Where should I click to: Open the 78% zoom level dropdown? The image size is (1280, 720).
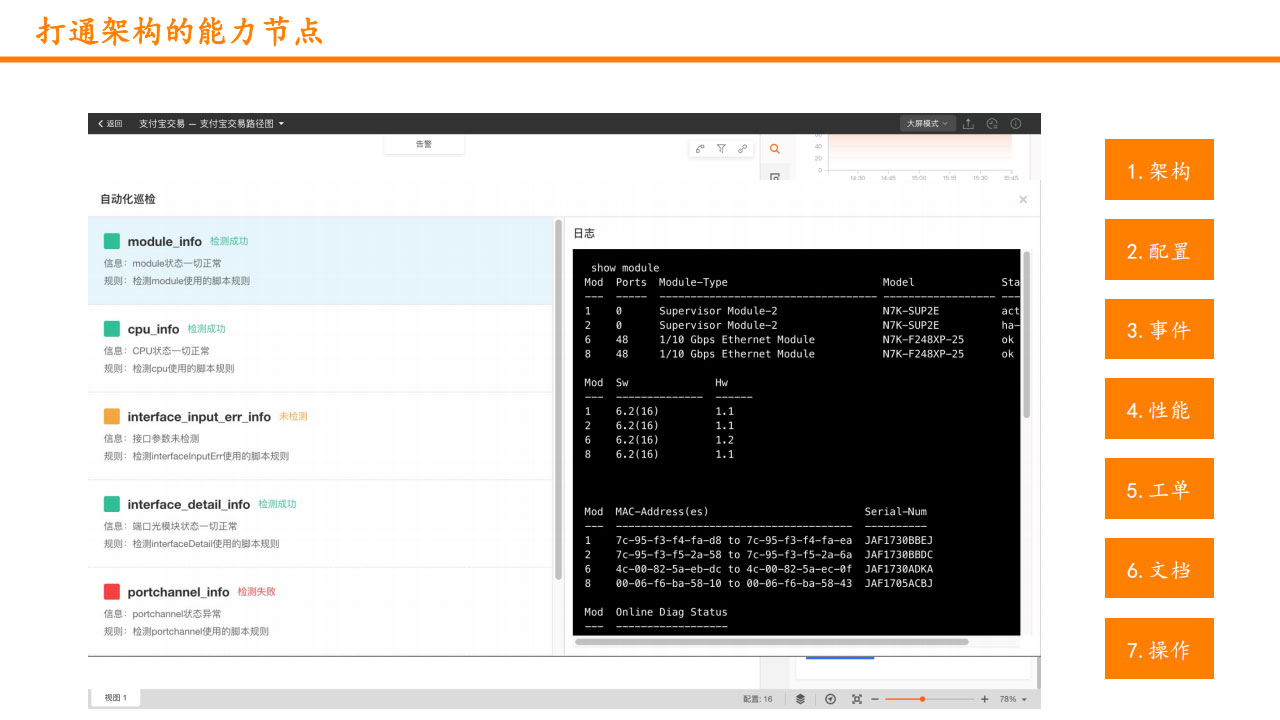[1013, 699]
